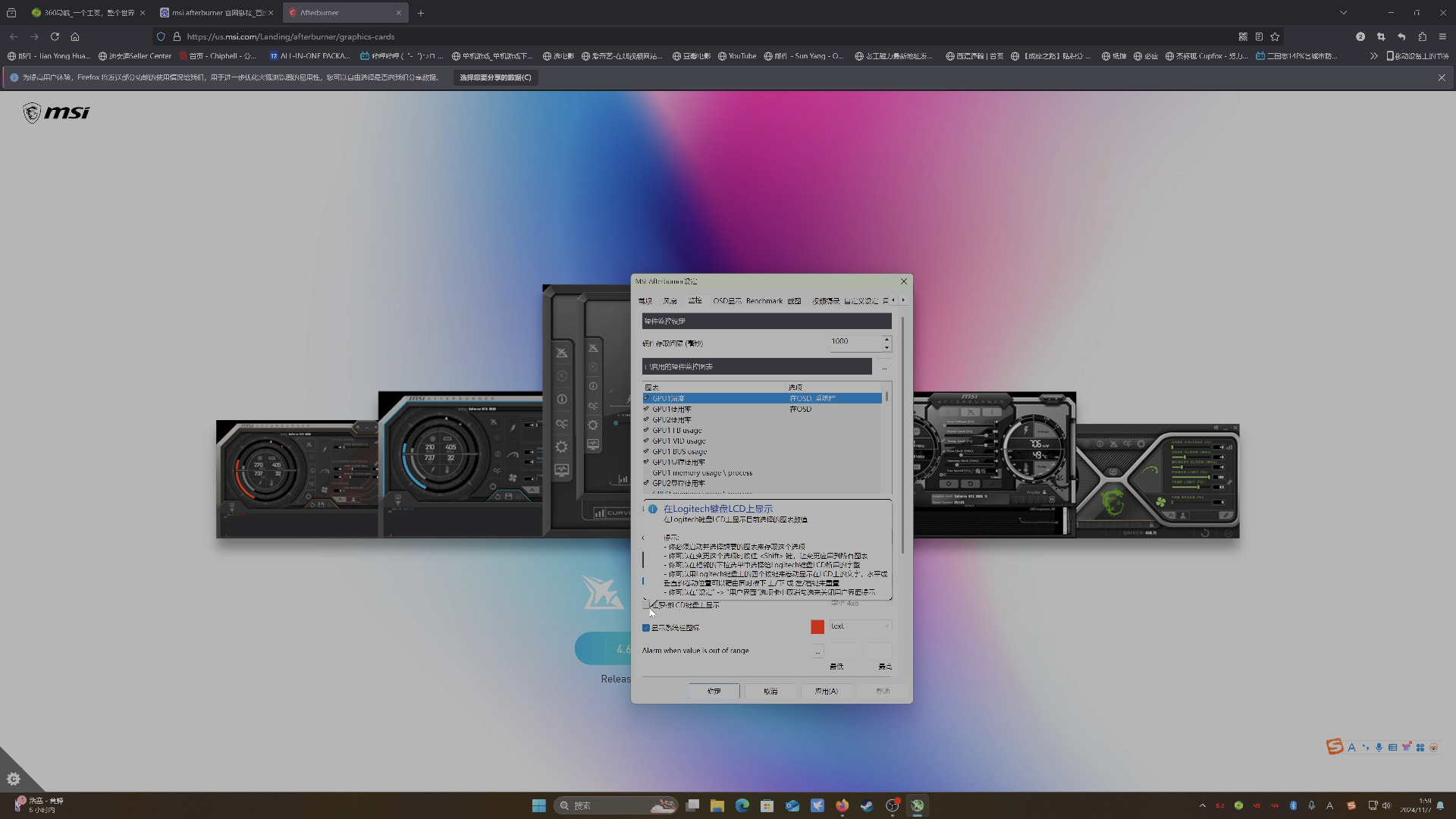Click the vertical scrollbar of the settings dialog

[902, 435]
